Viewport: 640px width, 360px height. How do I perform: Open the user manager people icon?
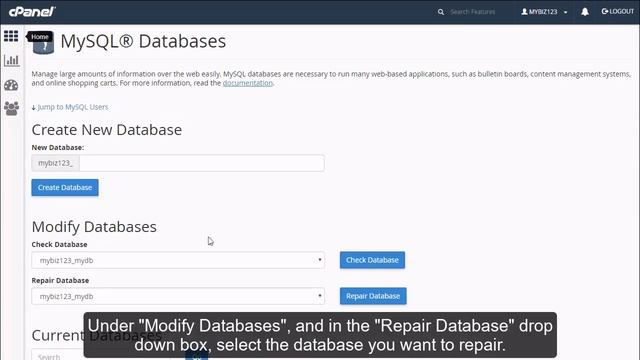click(11, 108)
